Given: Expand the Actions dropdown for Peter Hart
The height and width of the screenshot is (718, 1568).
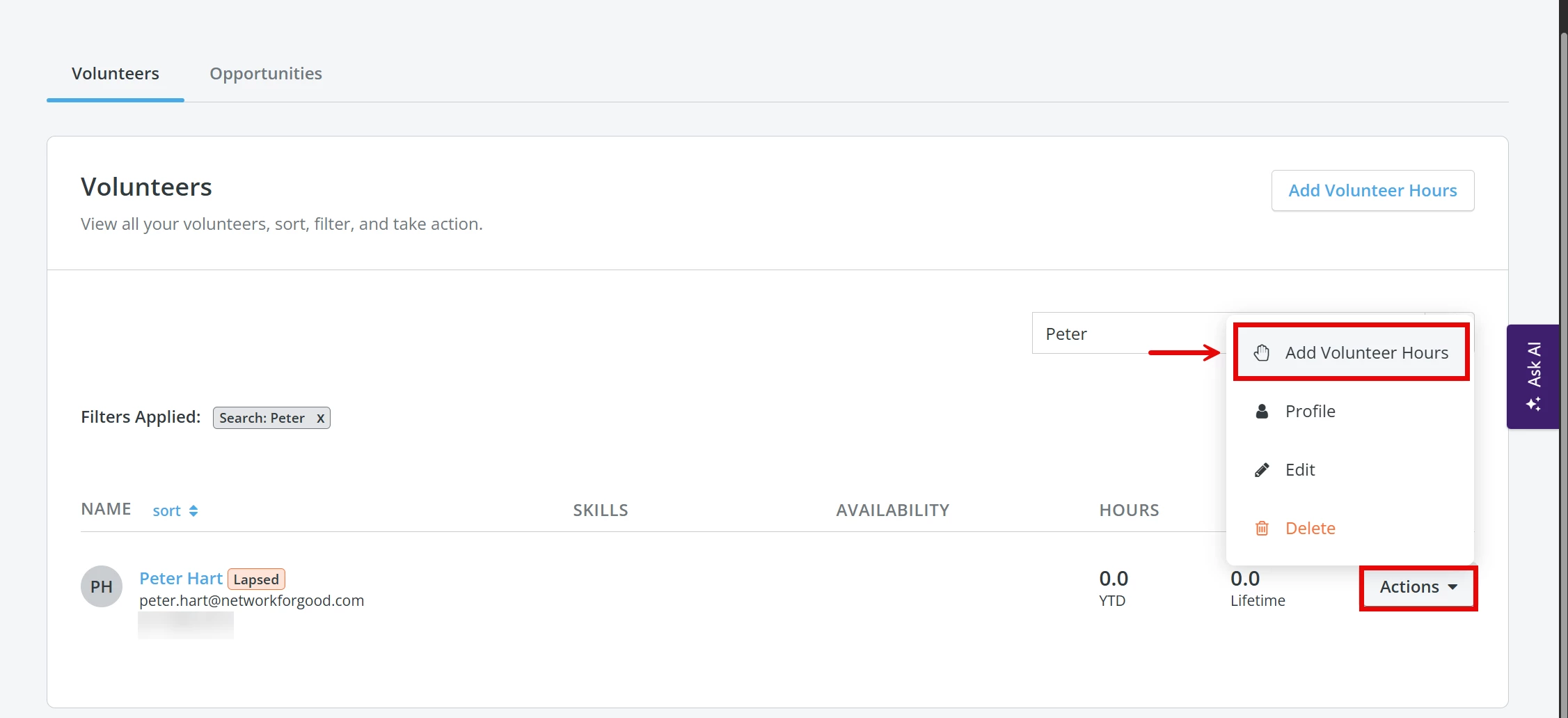Looking at the screenshot, I should pos(1417,587).
